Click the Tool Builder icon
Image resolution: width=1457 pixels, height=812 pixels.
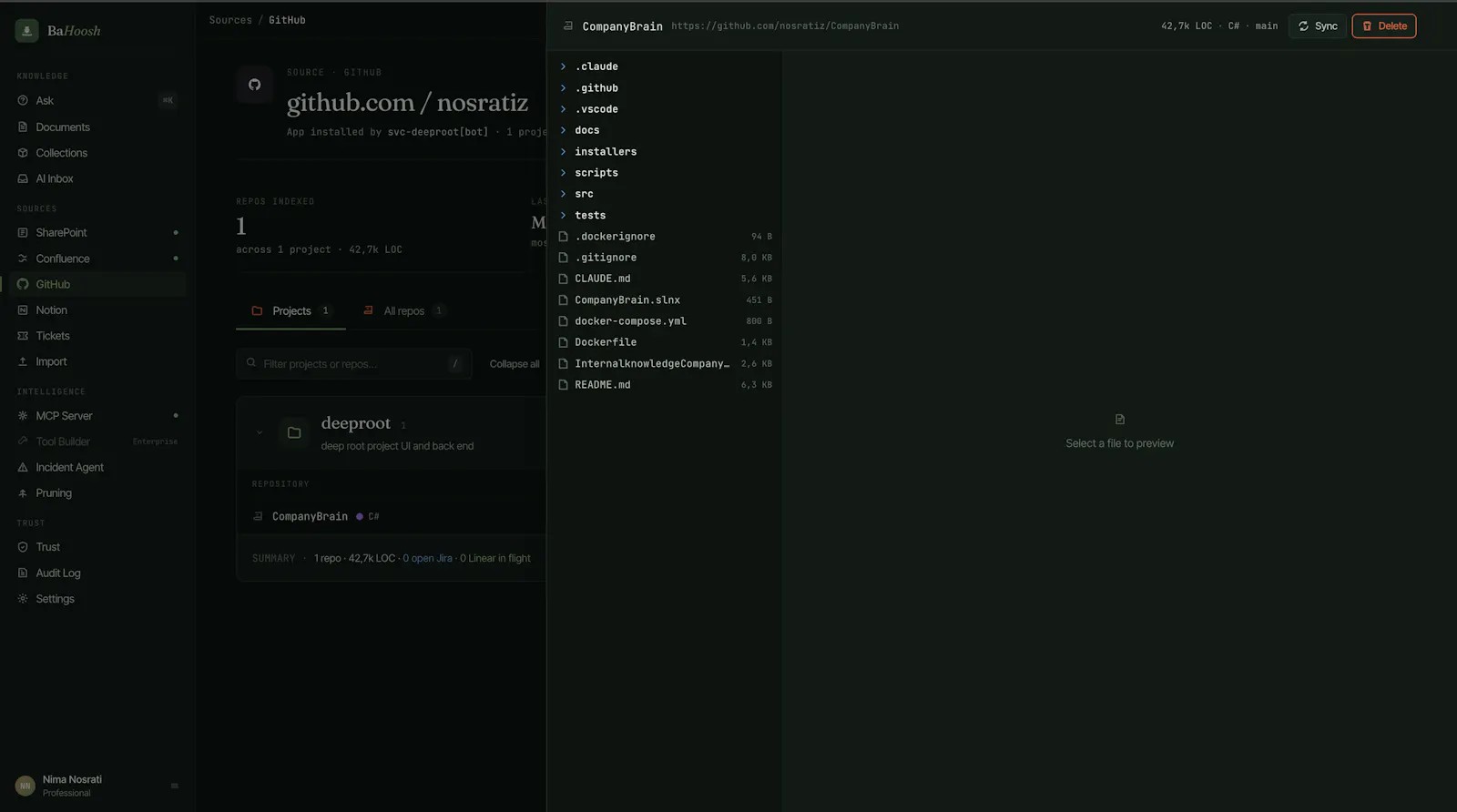(x=23, y=442)
